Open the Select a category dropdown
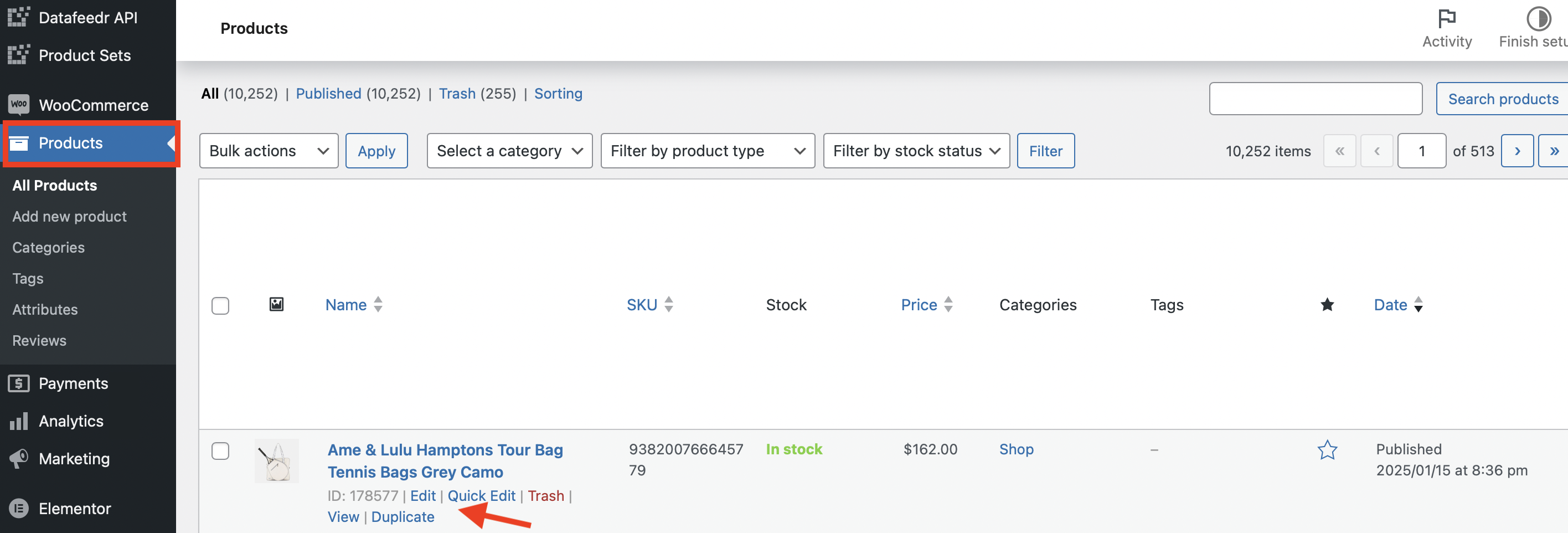1568x533 pixels. [x=509, y=151]
